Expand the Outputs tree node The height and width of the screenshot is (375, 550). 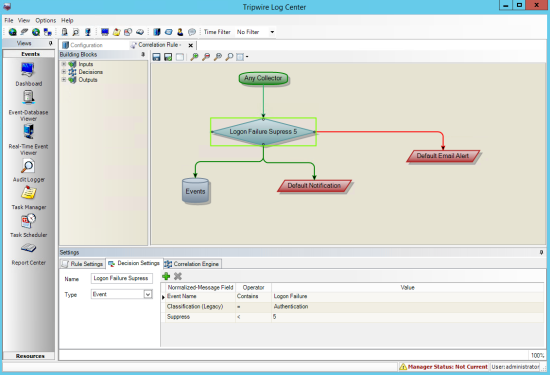pyautogui.click(x=64, y=80)
